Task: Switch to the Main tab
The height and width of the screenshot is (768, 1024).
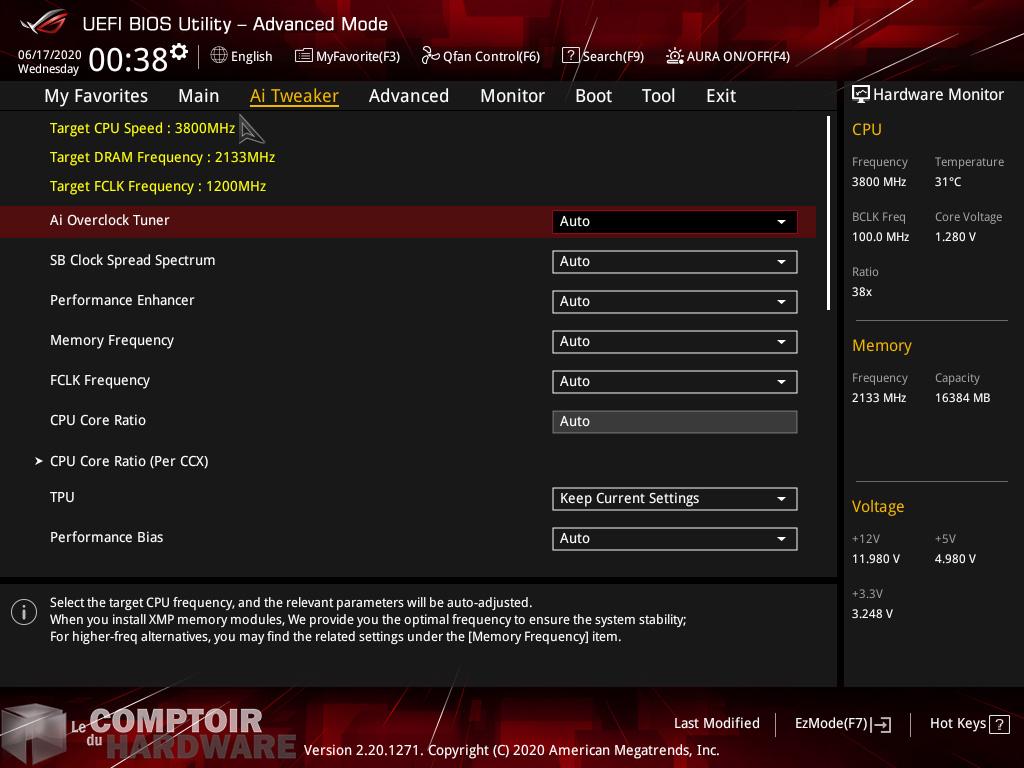Action: 199,96
